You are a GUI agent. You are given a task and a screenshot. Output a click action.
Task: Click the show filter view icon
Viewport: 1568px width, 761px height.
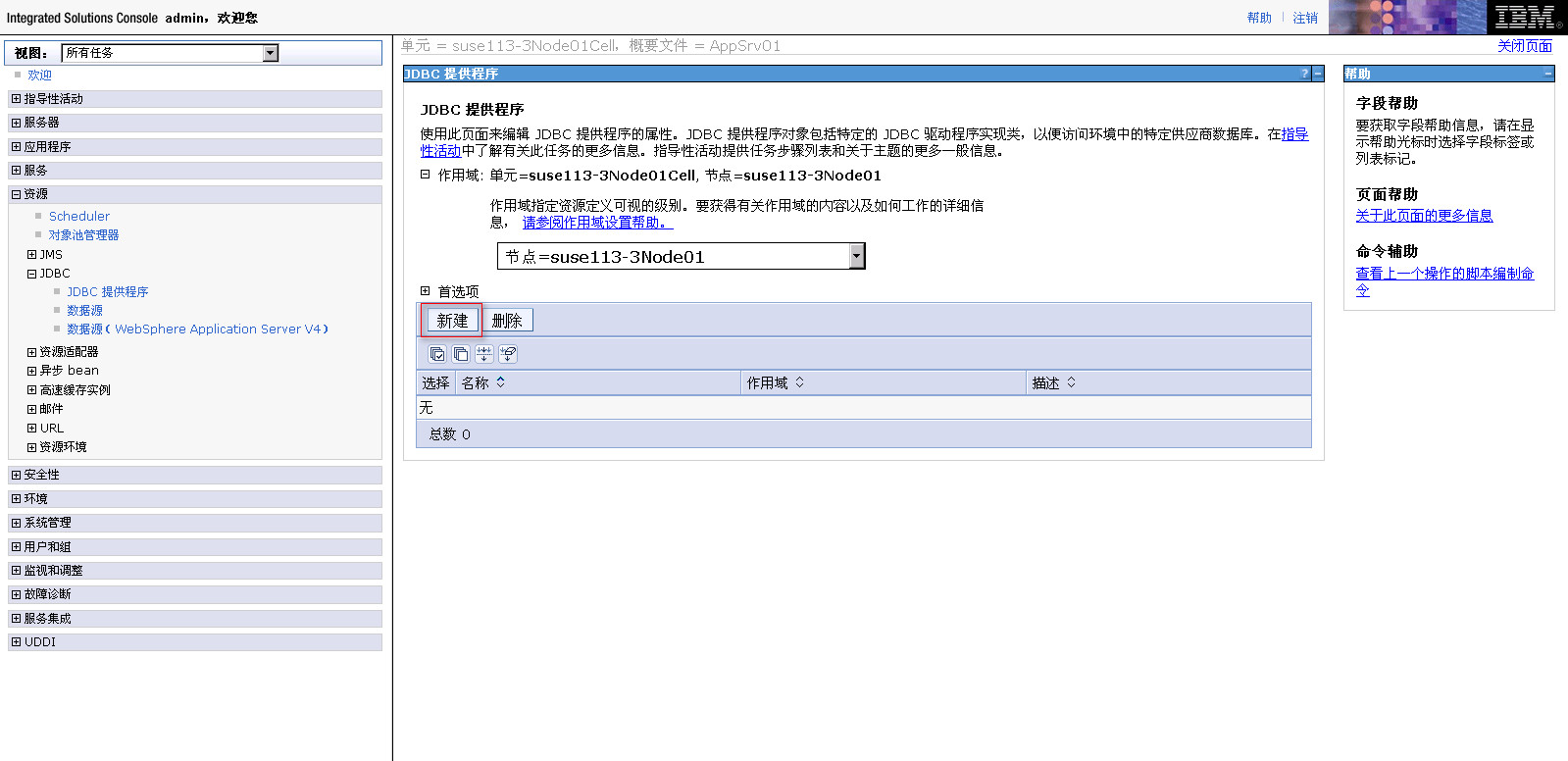[x=484, y=354]
